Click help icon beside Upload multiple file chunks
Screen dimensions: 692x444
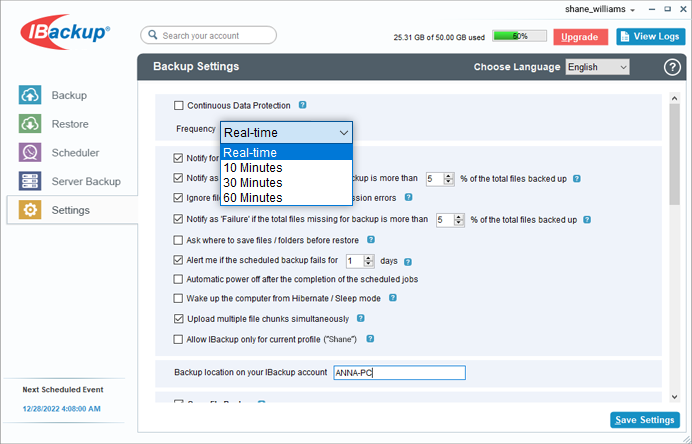[x=360, y=319]
